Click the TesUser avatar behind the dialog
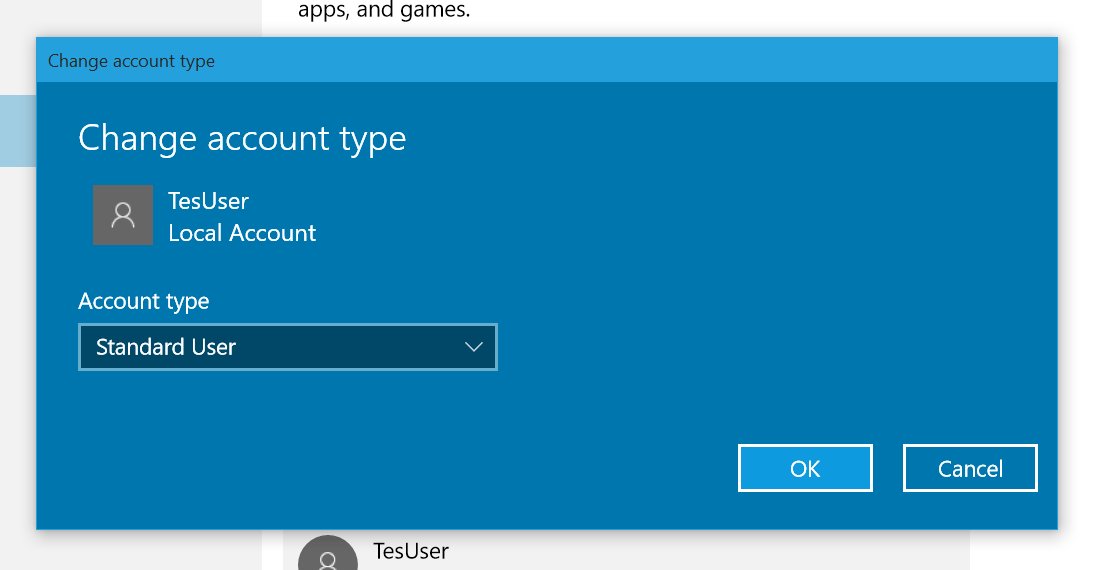 [x=328, y=555]
